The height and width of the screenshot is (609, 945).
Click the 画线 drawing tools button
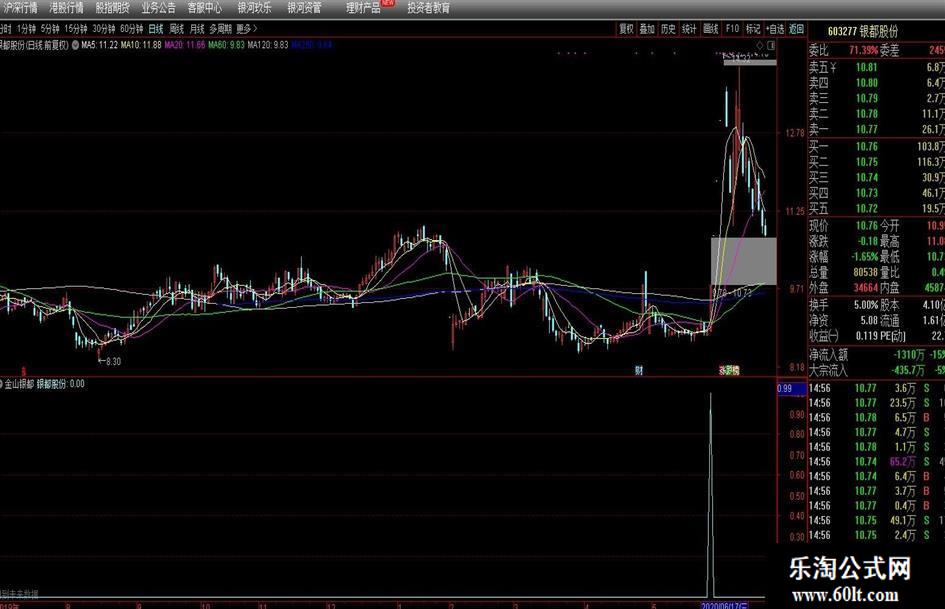(x=711, y=28)
